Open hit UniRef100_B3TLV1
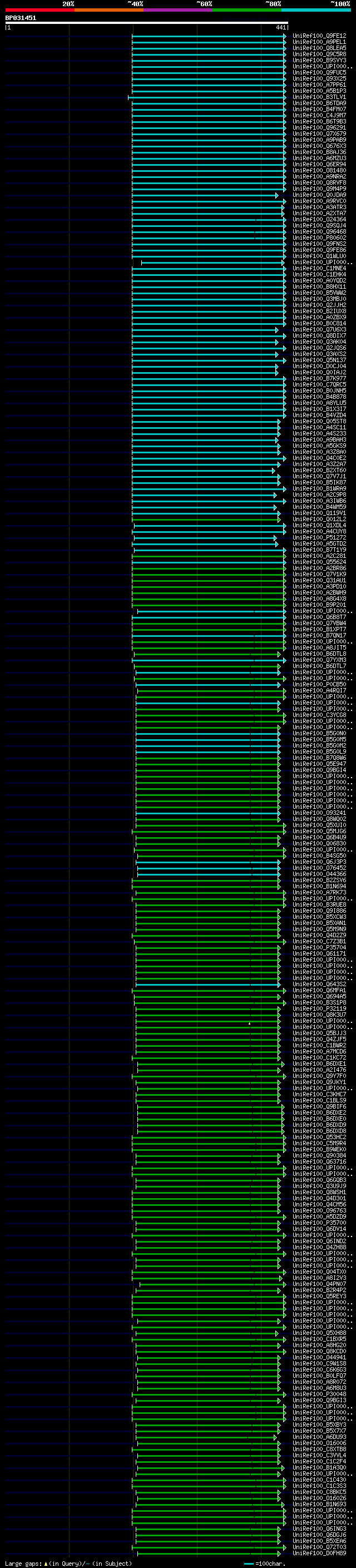Image resolution: width=356 pixels, height=1568 pixels. click(319, 97)
